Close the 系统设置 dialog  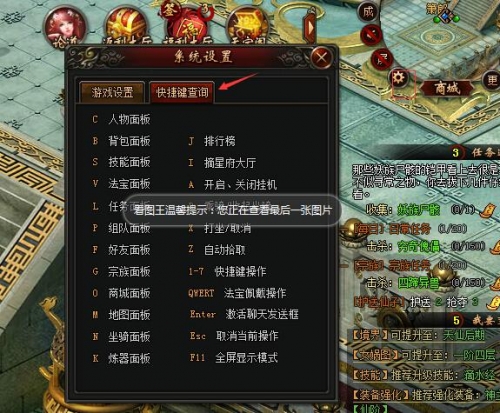(321, 58)
